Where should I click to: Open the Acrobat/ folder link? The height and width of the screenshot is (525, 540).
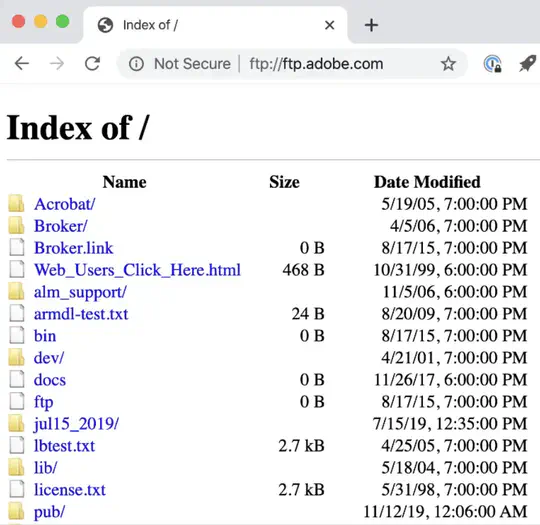[x=64, y=204]
